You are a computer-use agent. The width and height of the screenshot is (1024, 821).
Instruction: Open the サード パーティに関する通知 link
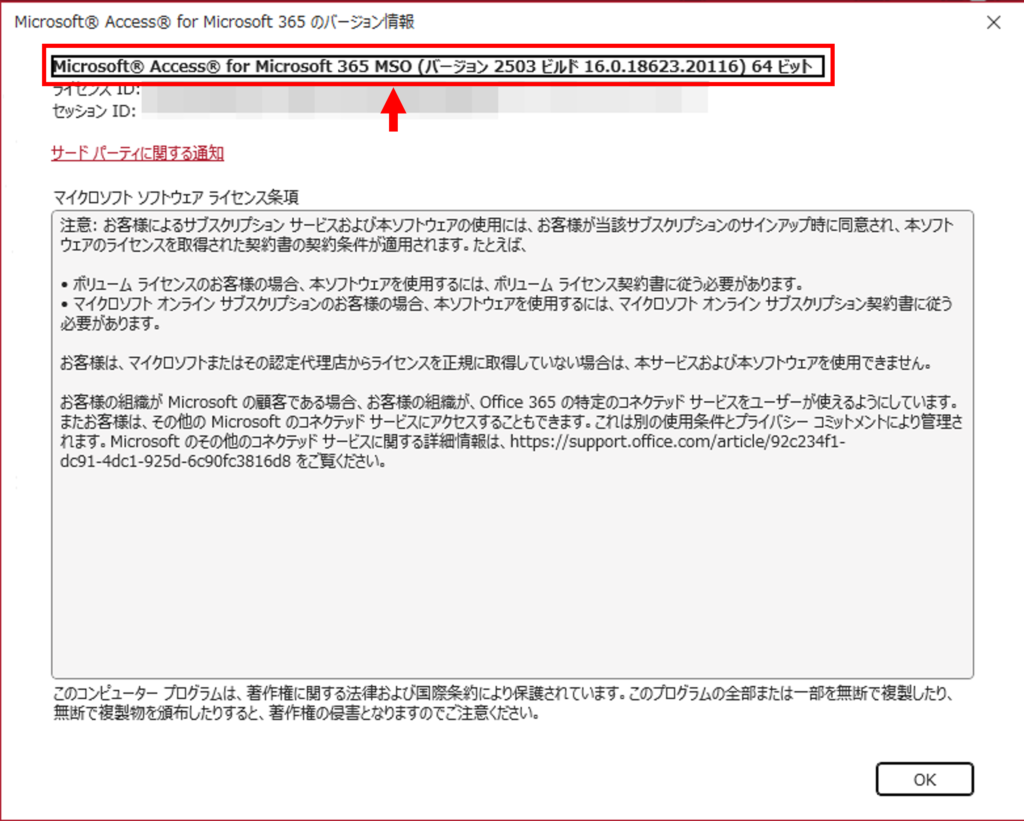pyautogui.click(x=137, y=153)
